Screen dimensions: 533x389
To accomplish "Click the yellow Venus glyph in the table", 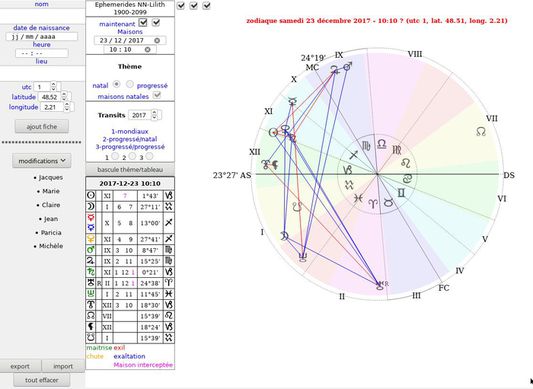I will [x=91, y=239].
